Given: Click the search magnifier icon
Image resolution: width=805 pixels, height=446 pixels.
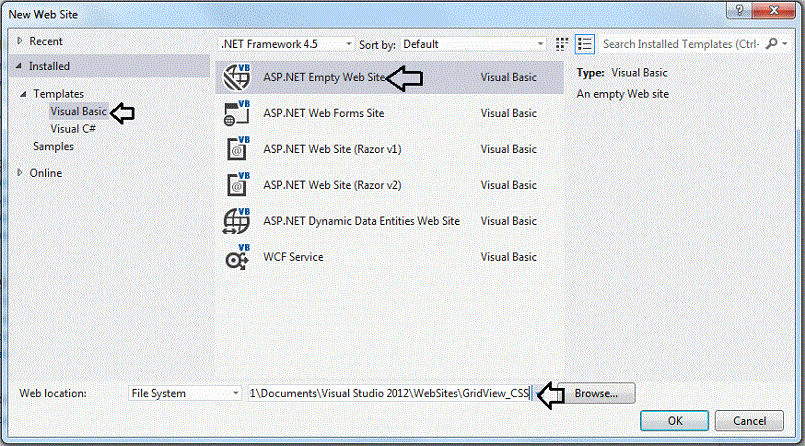Looking at the screenshot, I should click(771, 44).
